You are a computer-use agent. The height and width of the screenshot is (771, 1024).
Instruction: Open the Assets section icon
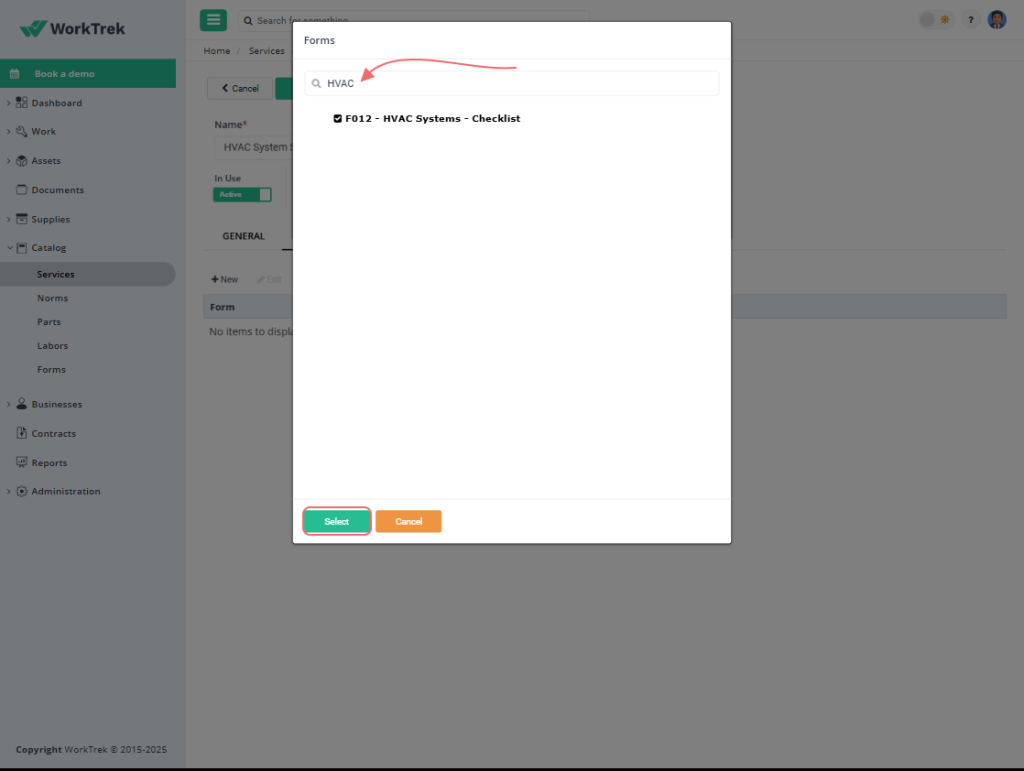pos(21,160)
